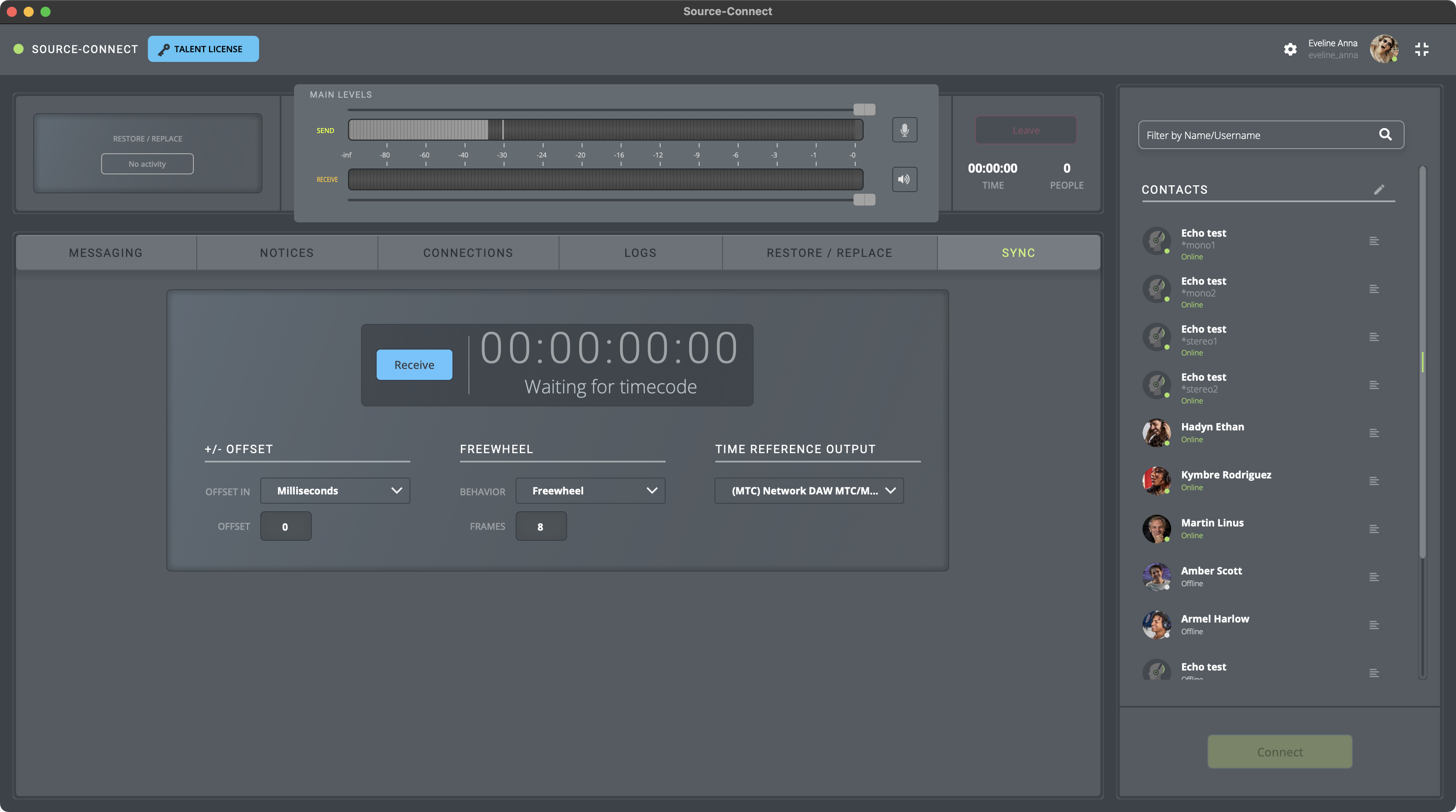Image resolution: width=1456 pixels, height=812 pixels.
Task: Open the Offset In Milliseconds dropdown
Action: click(335, 491)
